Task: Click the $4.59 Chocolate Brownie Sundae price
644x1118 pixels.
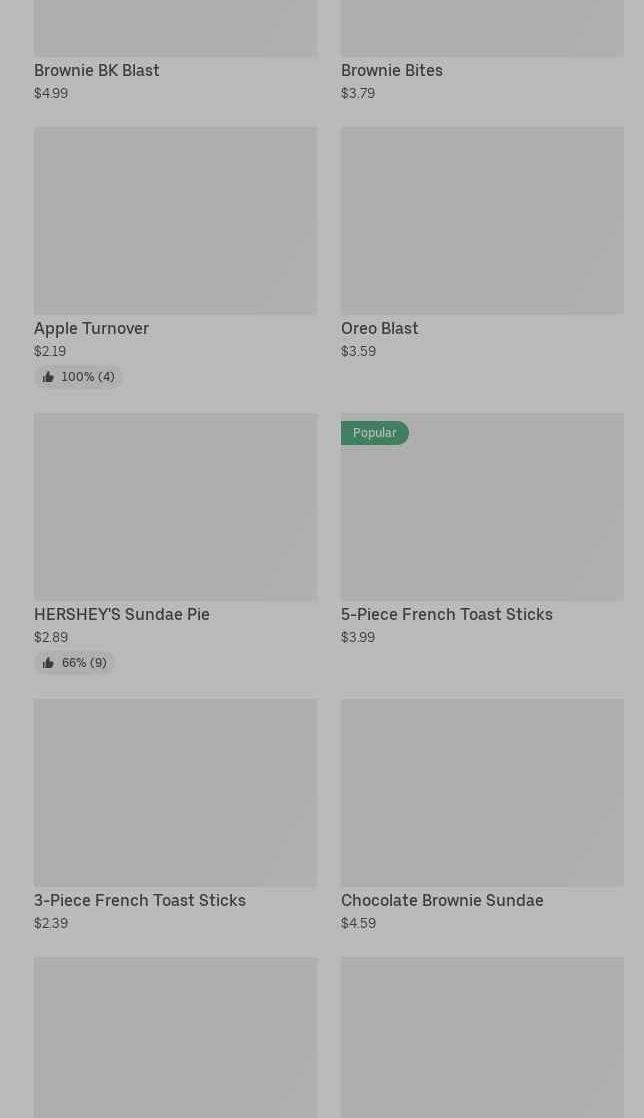Action: pos(358,923)
